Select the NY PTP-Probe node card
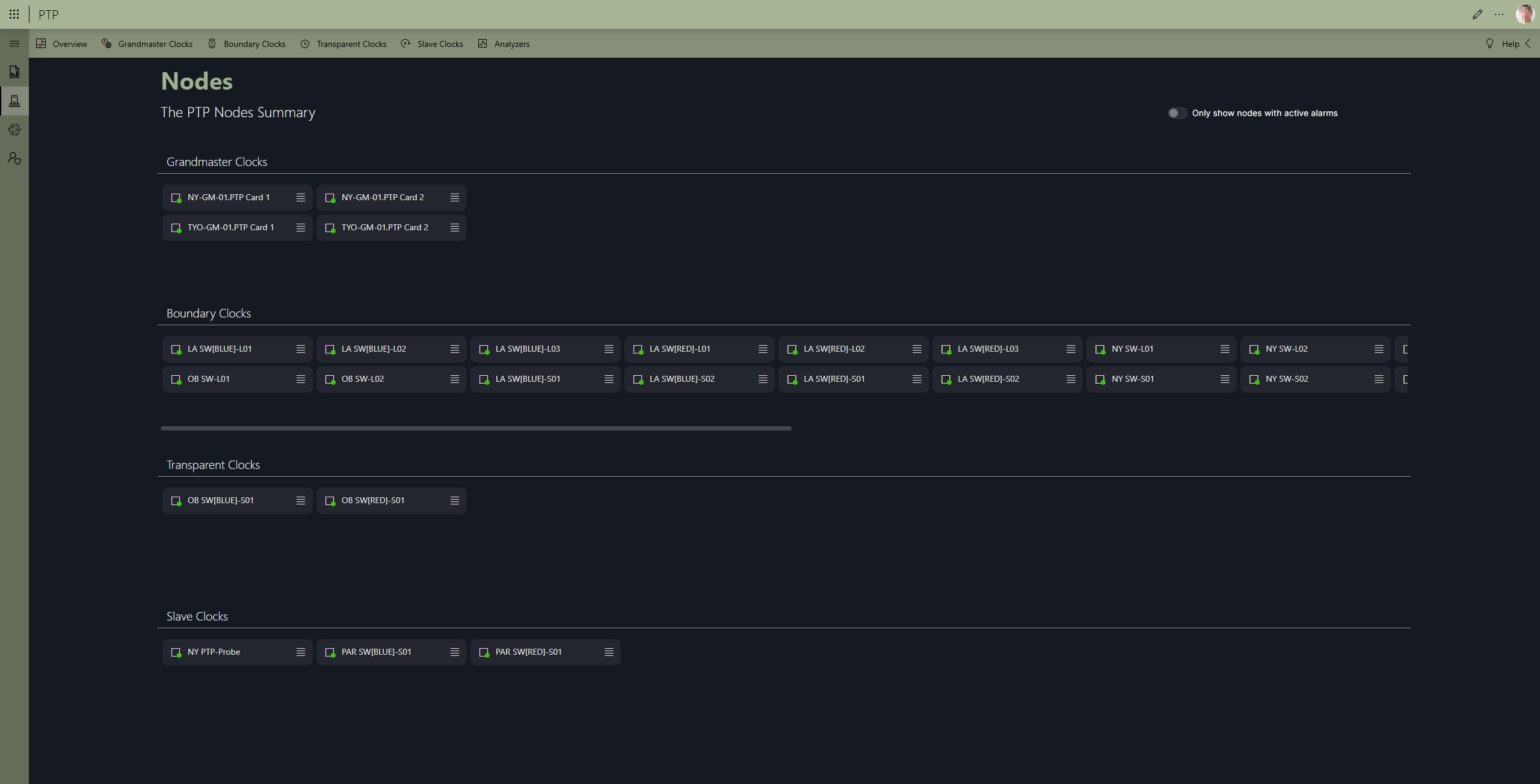This screenshot has width=1540, height=784. pyautogui.click(x=229, y=652)
